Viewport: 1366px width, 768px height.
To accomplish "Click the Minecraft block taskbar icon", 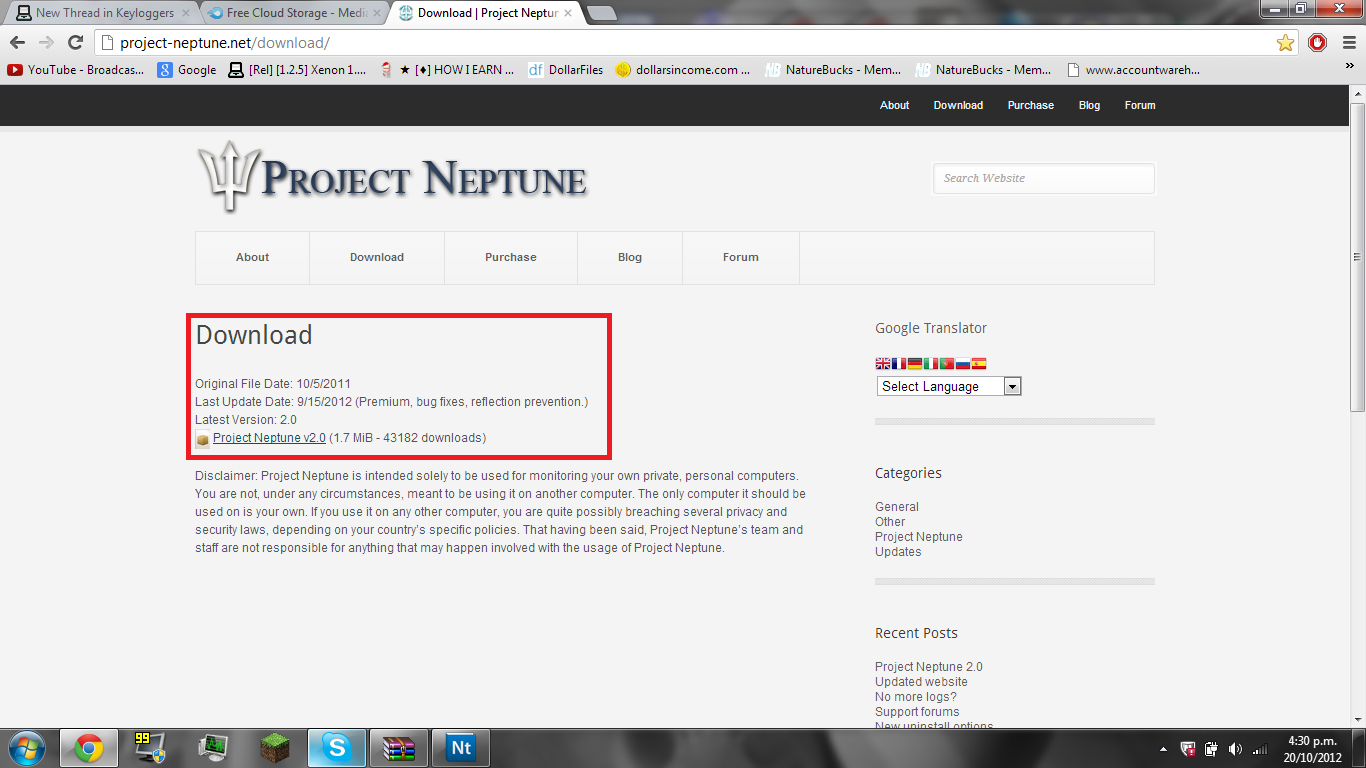I will tap(274, 748).
